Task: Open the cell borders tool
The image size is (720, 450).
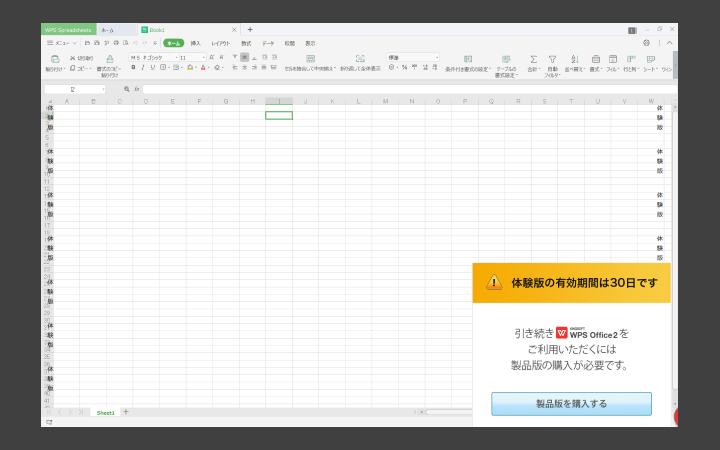Action: tap(163, 68)
